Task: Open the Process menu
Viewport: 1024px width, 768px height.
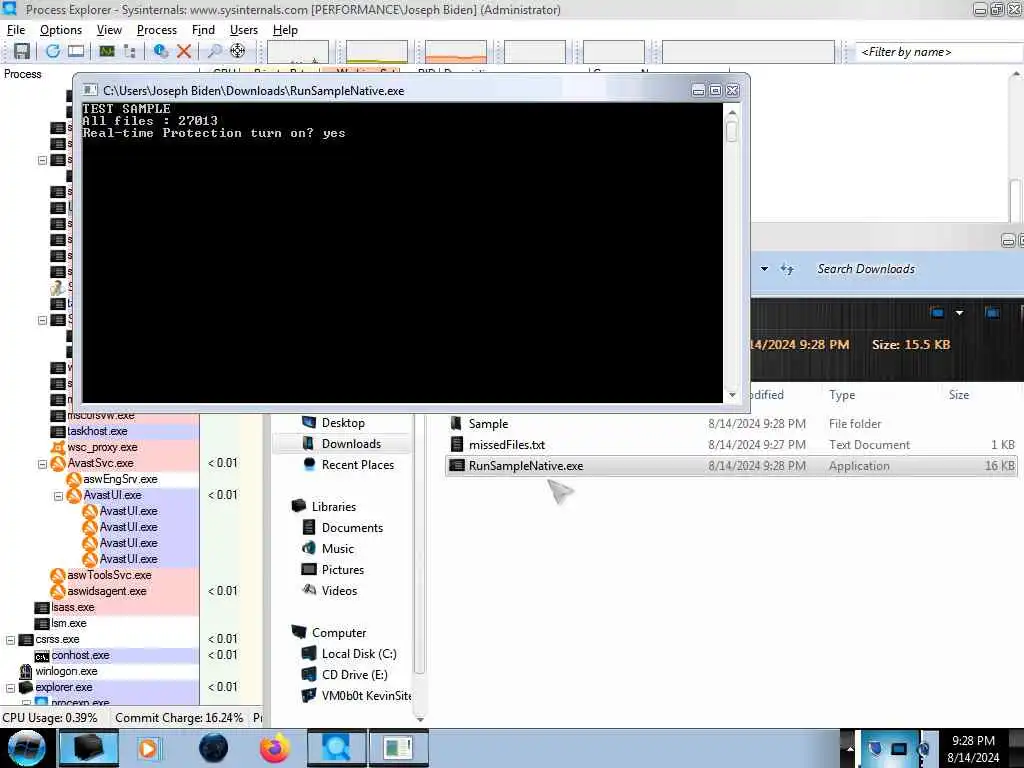Action: pyautogui.click(x=157, y=30)
